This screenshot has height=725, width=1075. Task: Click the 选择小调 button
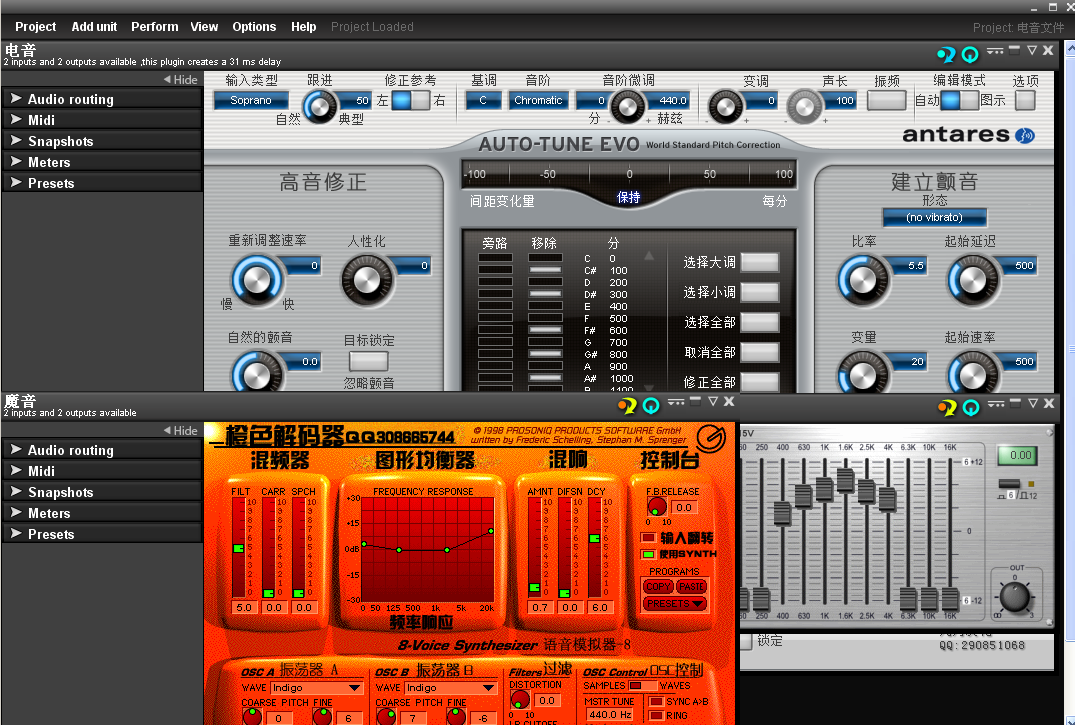(760, 292)
